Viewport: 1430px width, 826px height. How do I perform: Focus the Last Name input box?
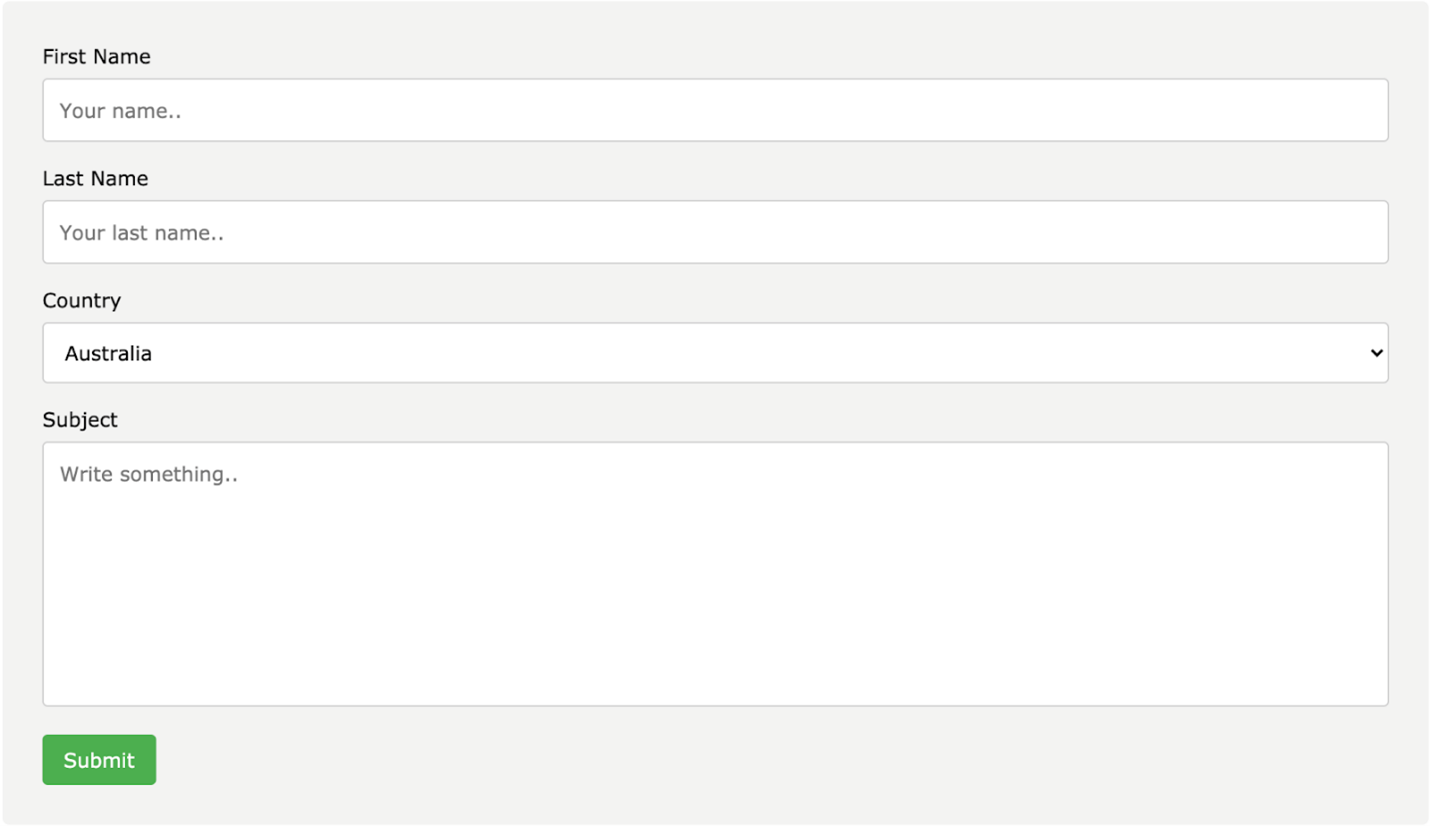(x=715, y=232)
